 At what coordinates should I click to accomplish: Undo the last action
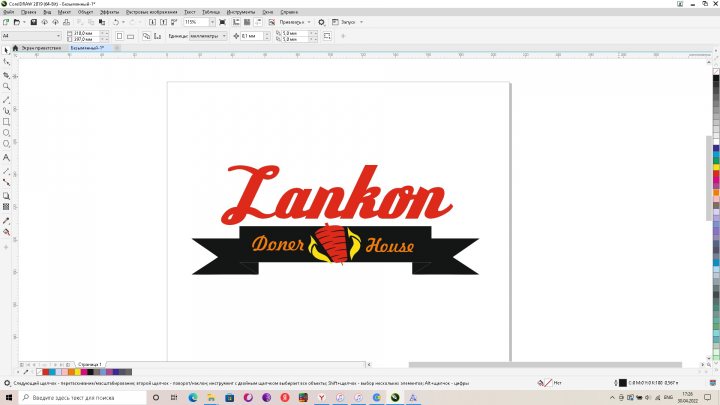pos(116,22)
